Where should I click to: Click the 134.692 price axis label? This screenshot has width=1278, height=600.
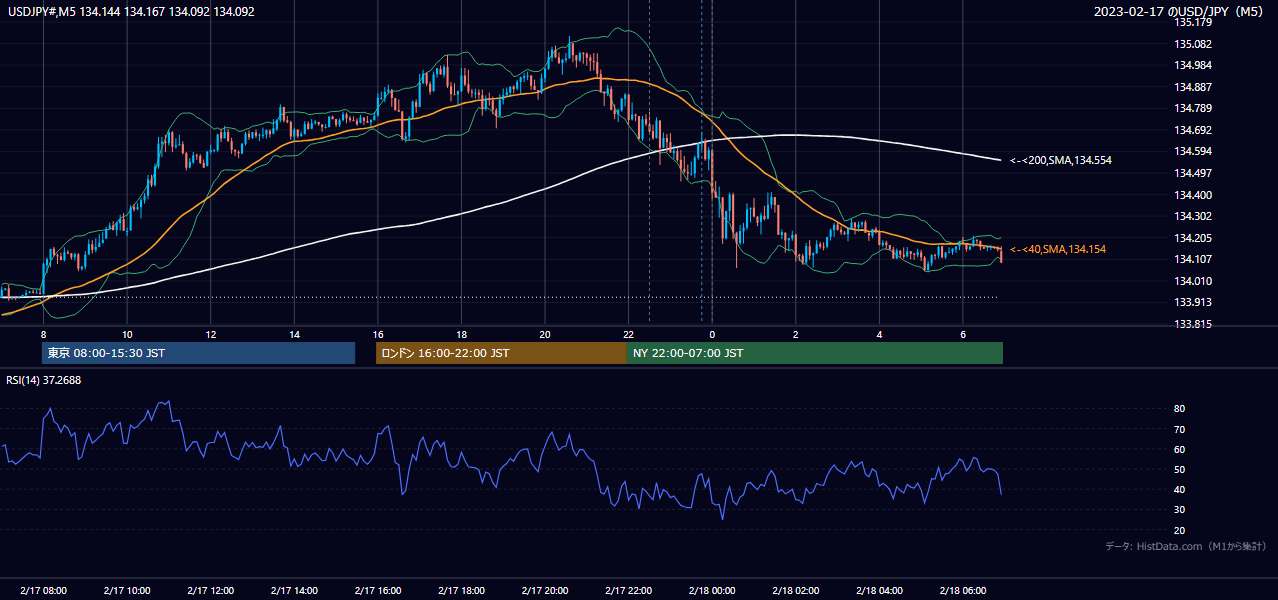1193,130
